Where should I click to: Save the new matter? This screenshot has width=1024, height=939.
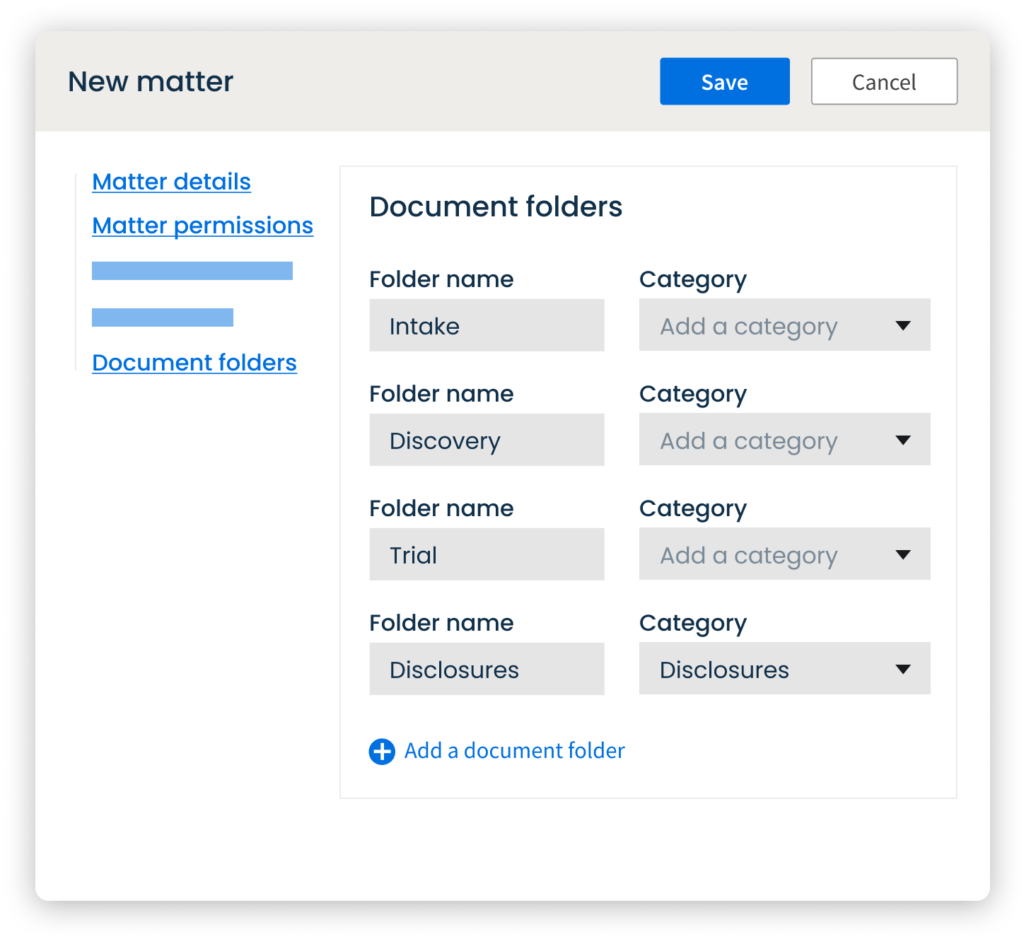[x=724, y=82]
